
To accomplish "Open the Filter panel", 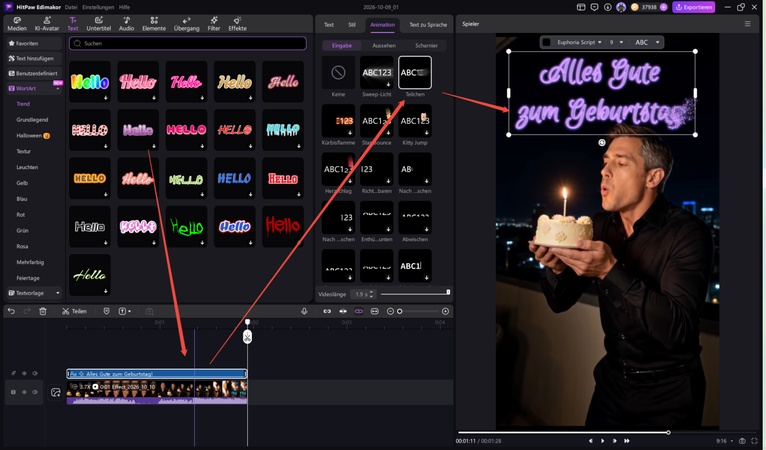I will 214,24.
